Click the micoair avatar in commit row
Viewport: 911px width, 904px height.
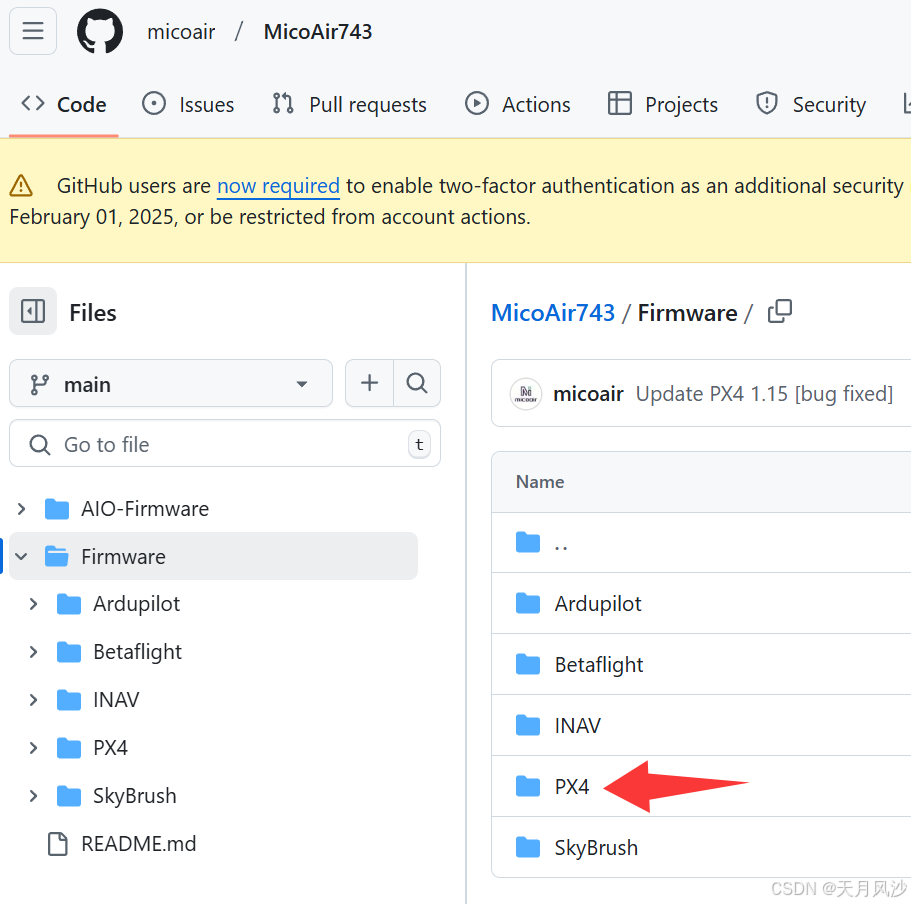click(526, 394)
